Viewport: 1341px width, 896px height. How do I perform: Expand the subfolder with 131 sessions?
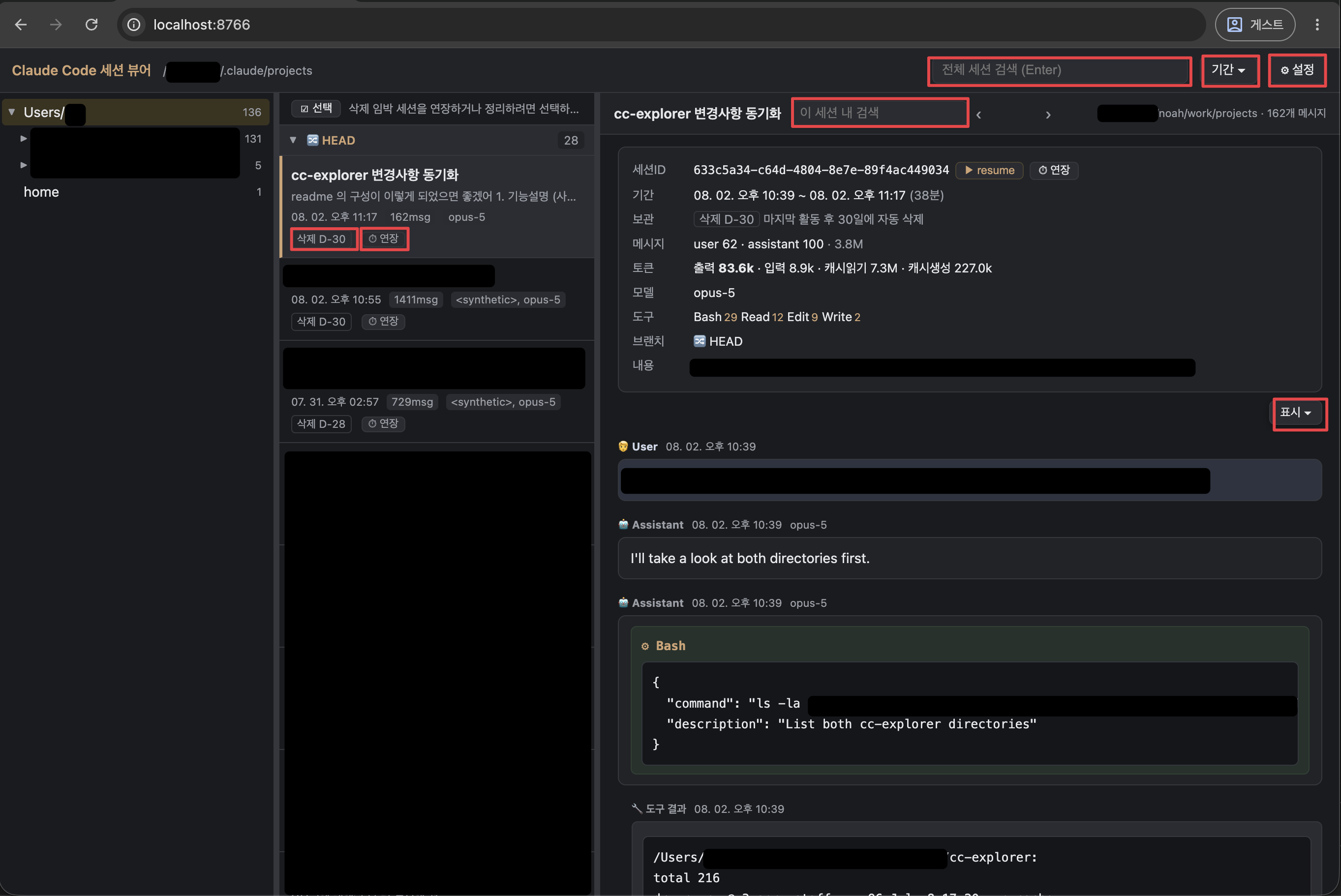click(x=24, y=139)
